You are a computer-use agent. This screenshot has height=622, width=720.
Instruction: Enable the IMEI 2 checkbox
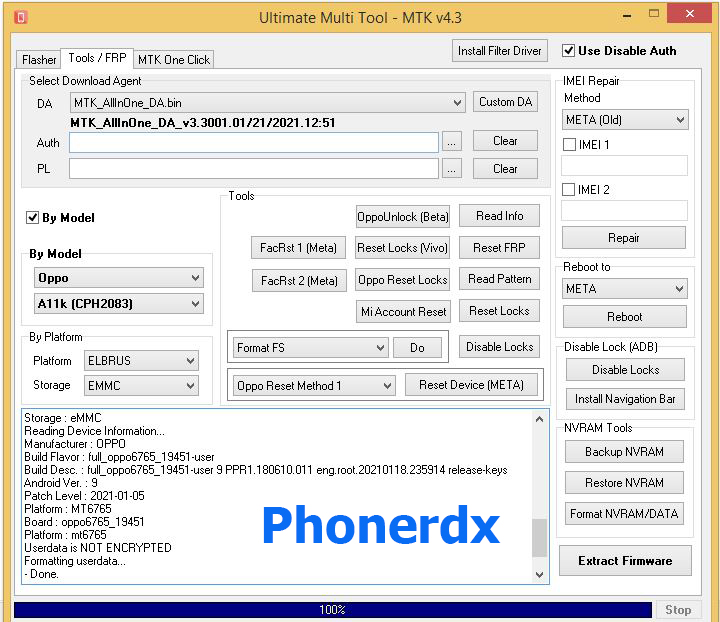568,190
